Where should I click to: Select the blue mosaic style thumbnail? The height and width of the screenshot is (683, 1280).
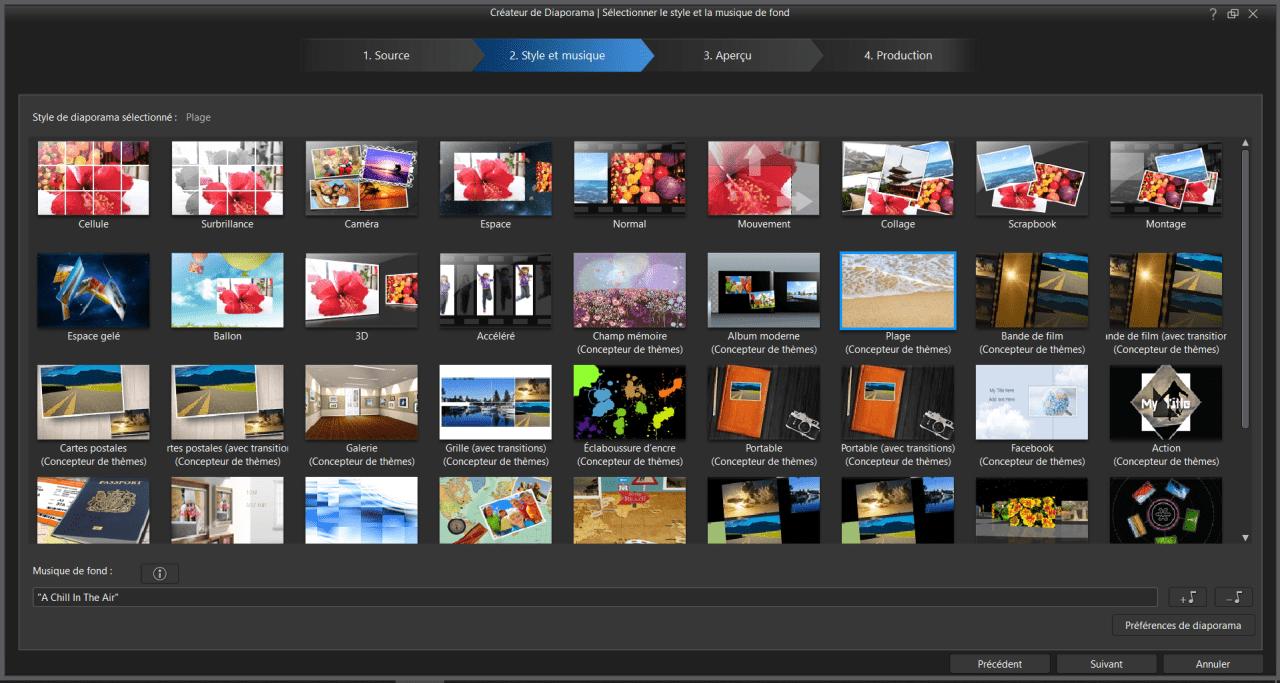[x=361, y=510]
